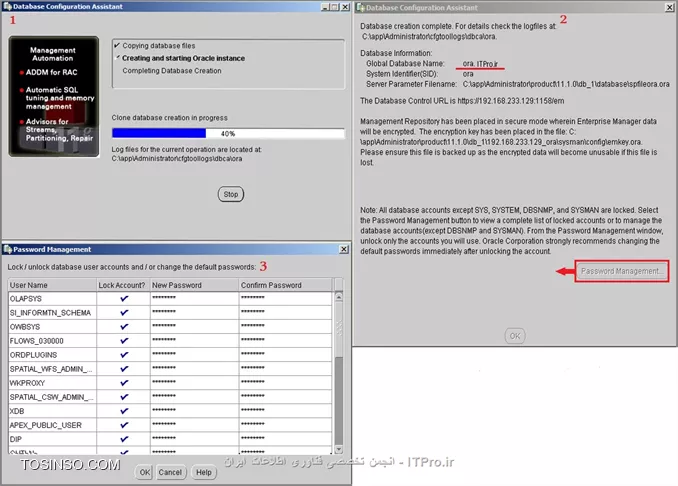The width and height of the screenshot is (678, 486).
Task: Select the WKPROXY user name cell
Action: coord(52,383)
